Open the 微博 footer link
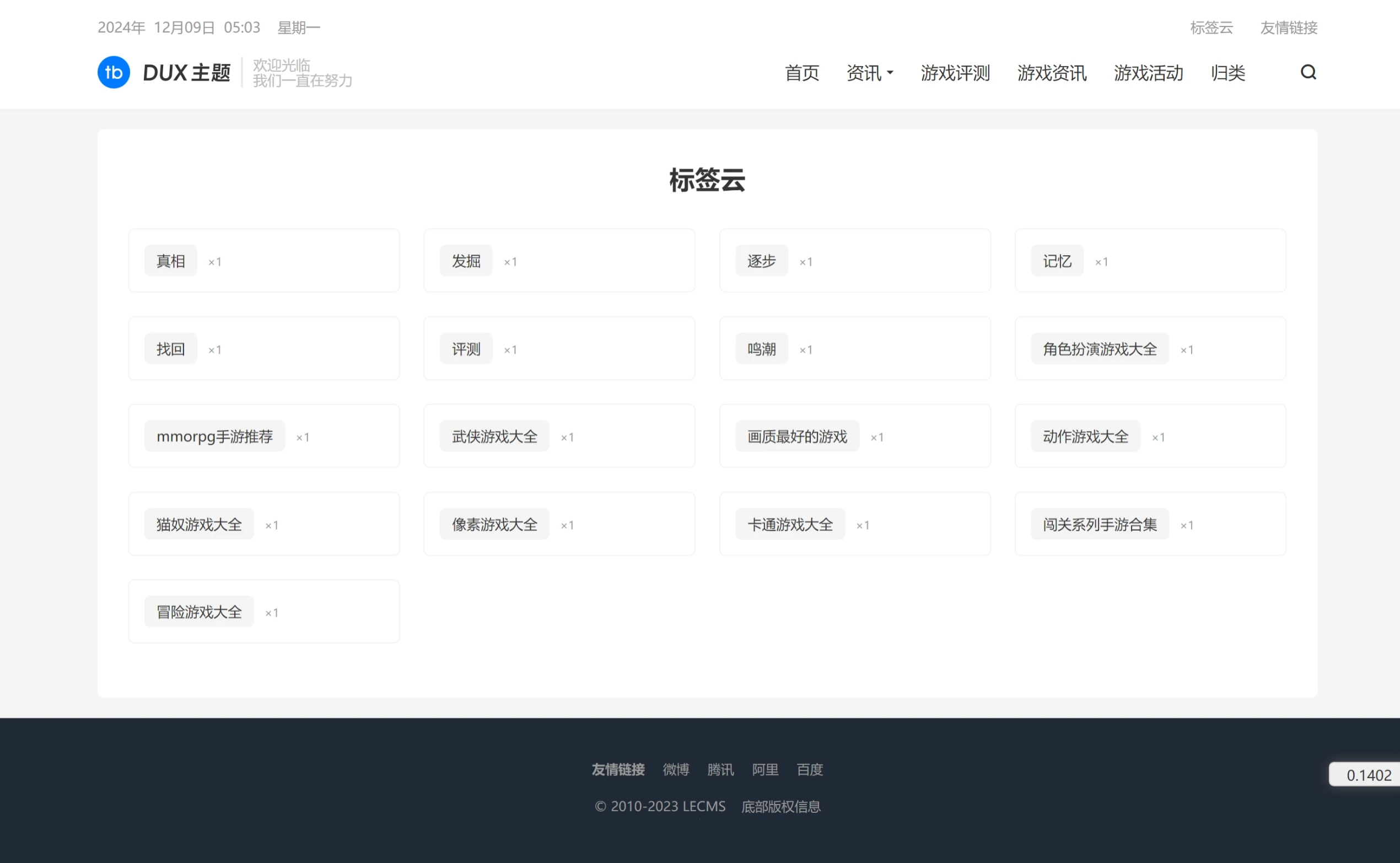This screenshot has width=1400, height=863. 675,770
